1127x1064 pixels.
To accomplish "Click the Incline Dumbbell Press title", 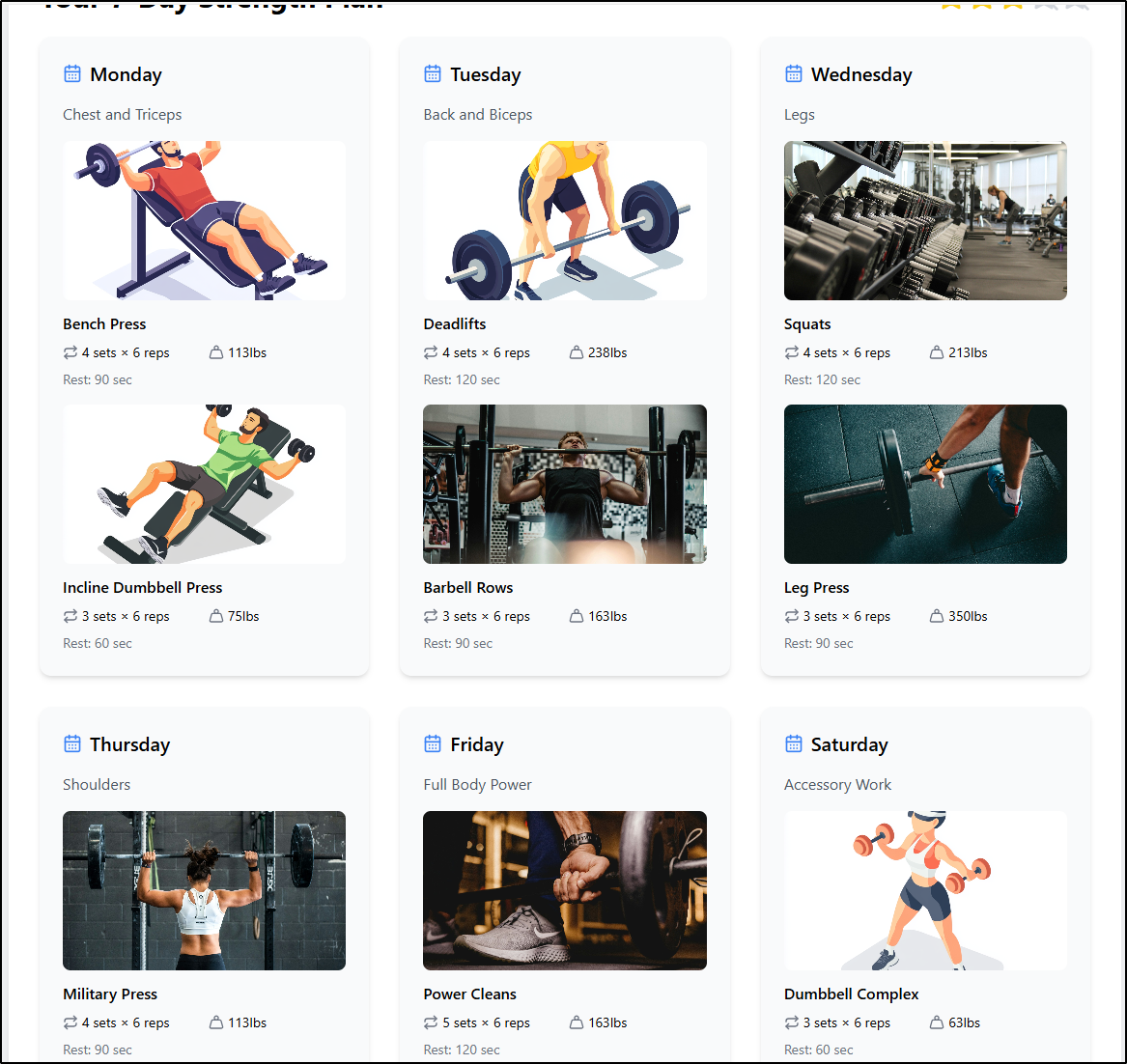I will [x=142, y=588].
